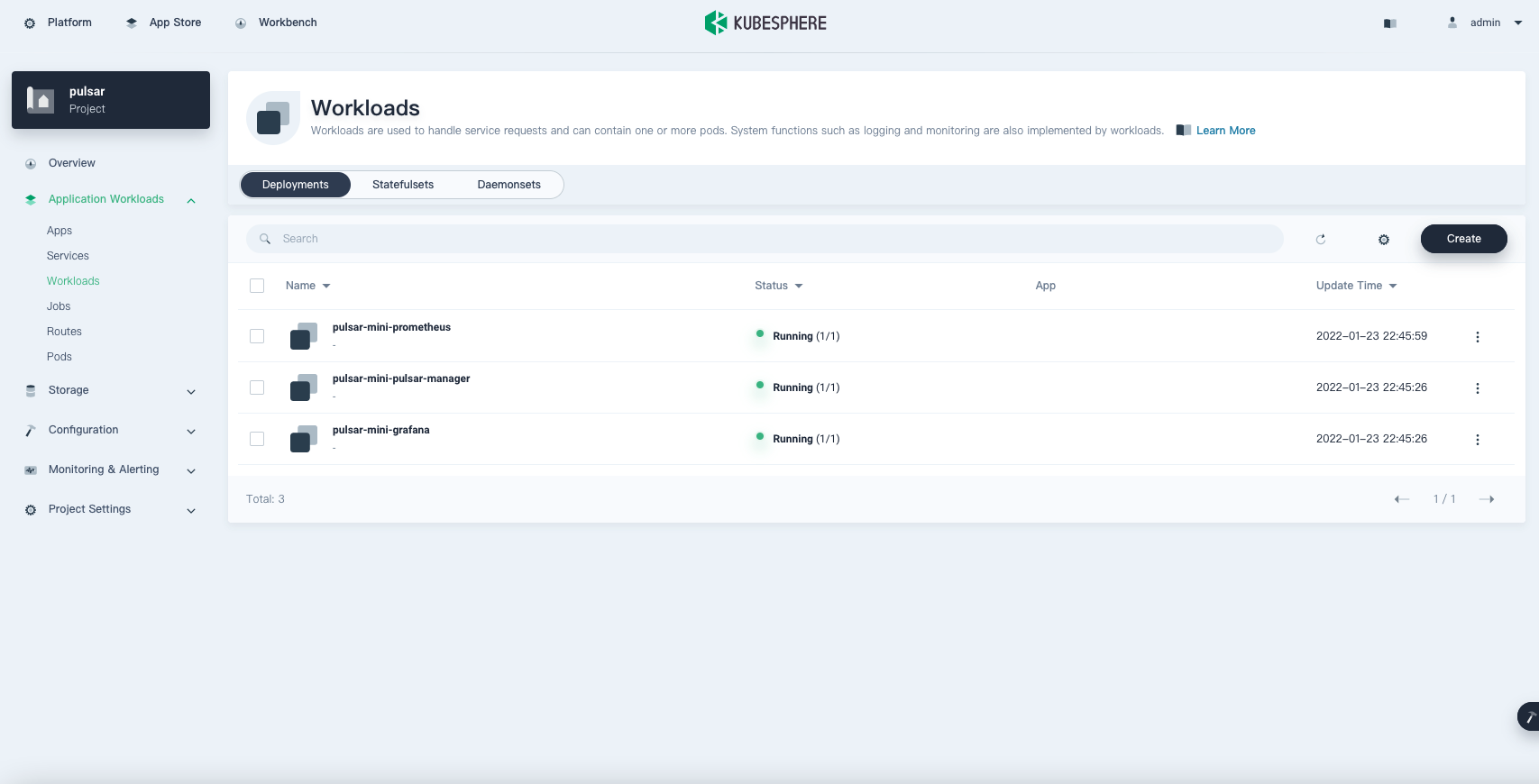
Task: Click the 2022-01-23 22:45:59 update time
Action: pyautogui.click(x=1371, y=336)
